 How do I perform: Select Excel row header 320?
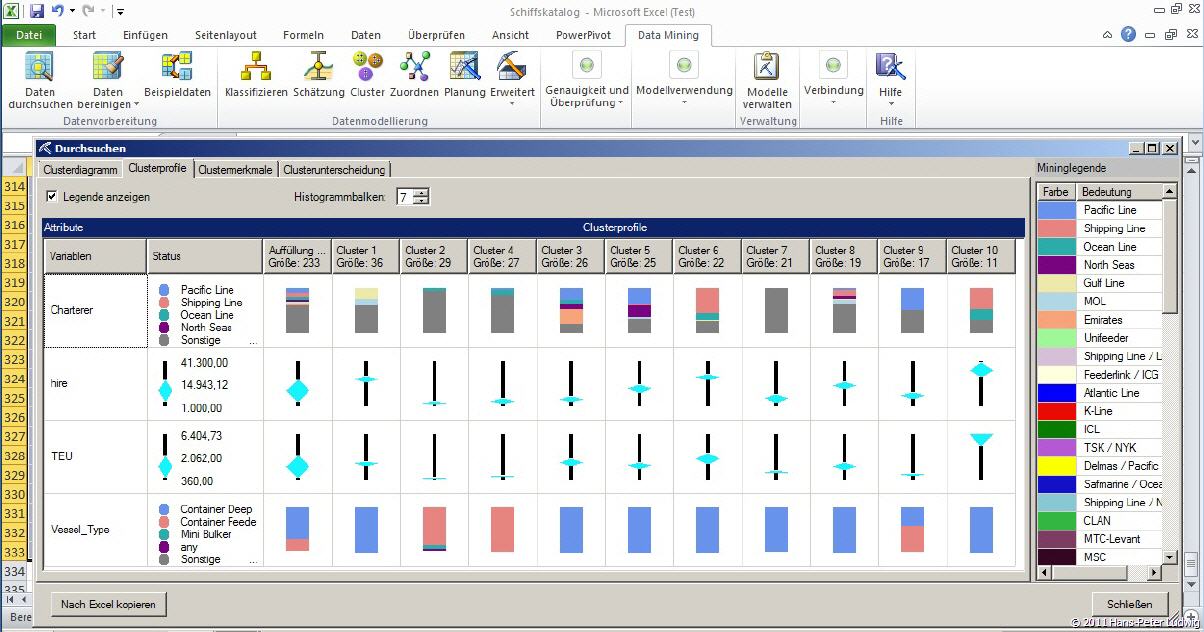coord(14,302)
